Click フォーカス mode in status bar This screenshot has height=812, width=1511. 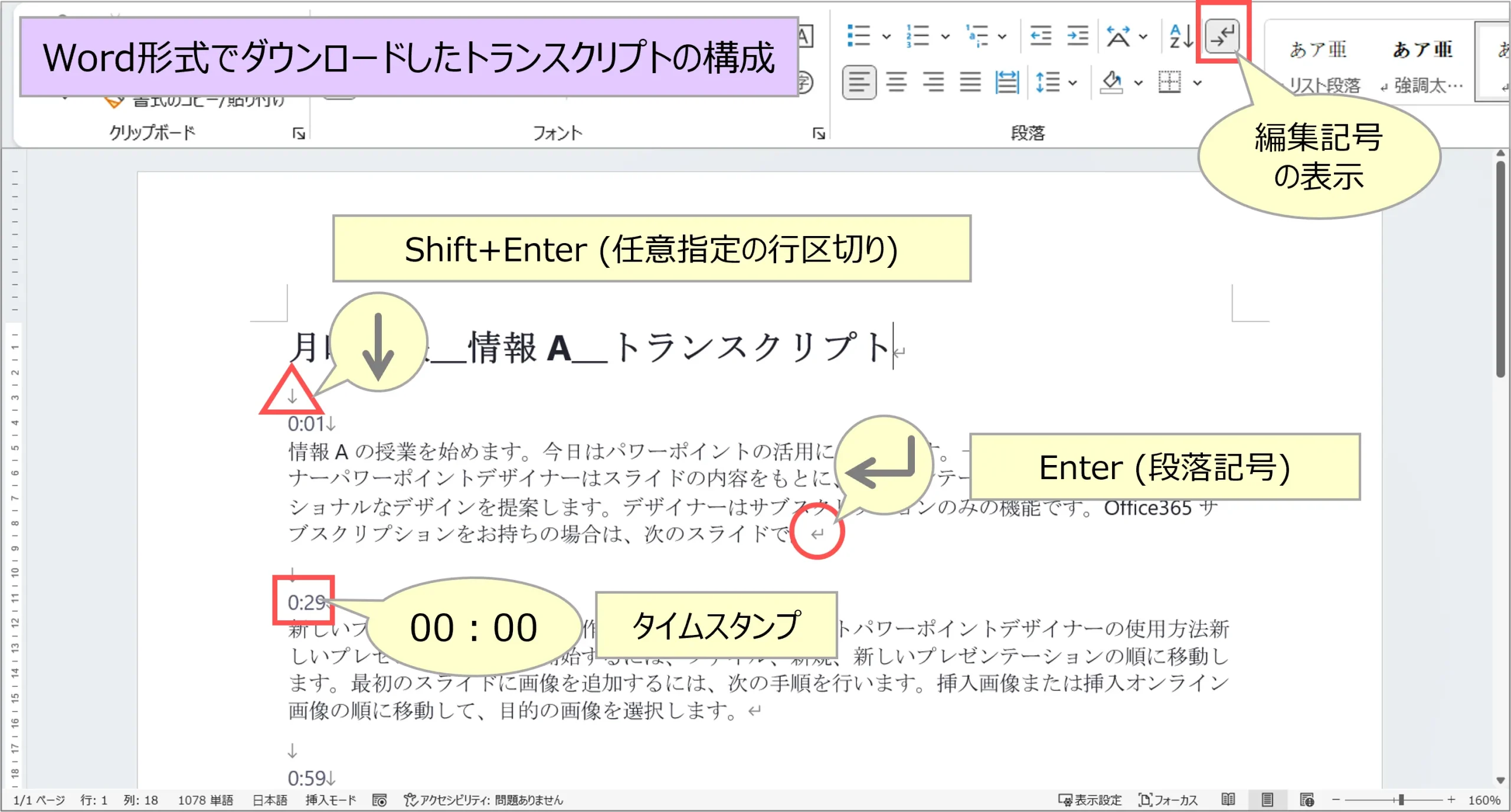tap(1168, 800)
